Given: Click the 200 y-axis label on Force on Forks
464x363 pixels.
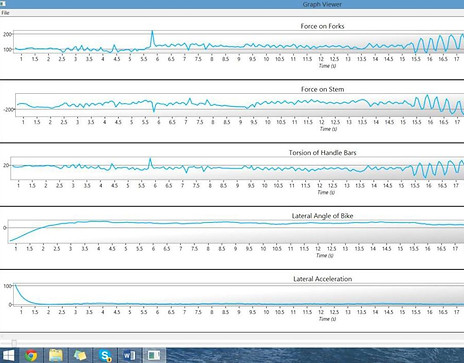Looking at the screenshot, I should click(7, 34).
